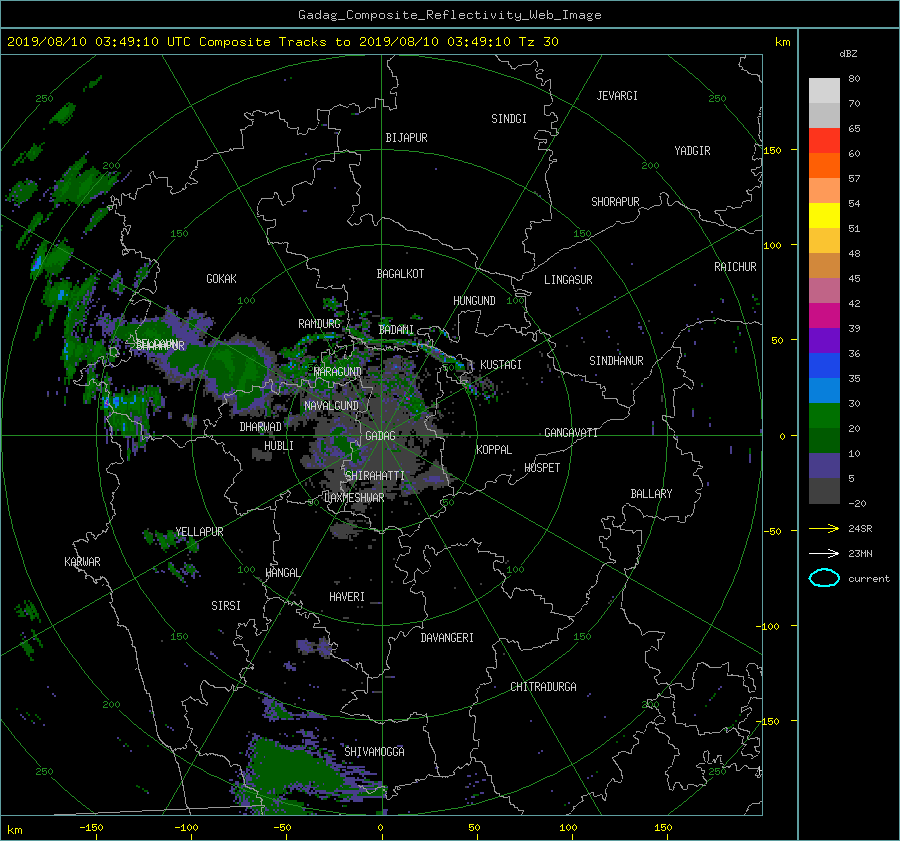900x841 pixels.
Task: Choose the dark gray -20 to 5 dBZ swatch
Action: 824,491
